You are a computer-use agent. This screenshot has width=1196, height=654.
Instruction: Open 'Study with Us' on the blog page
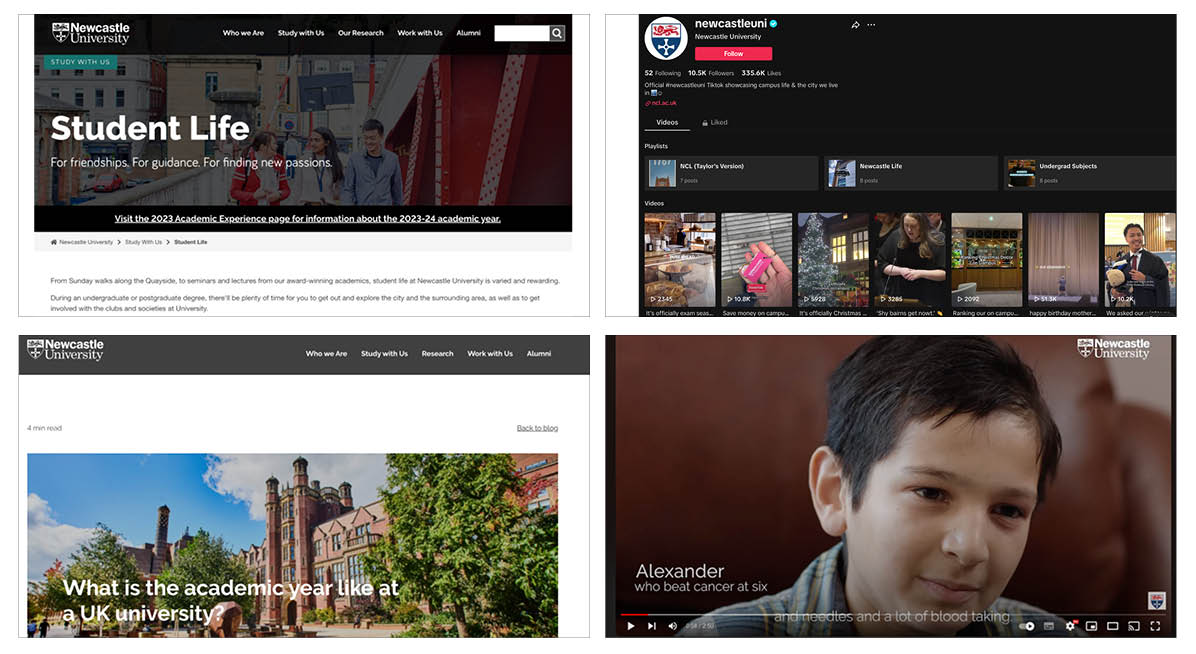click(384, 353)
